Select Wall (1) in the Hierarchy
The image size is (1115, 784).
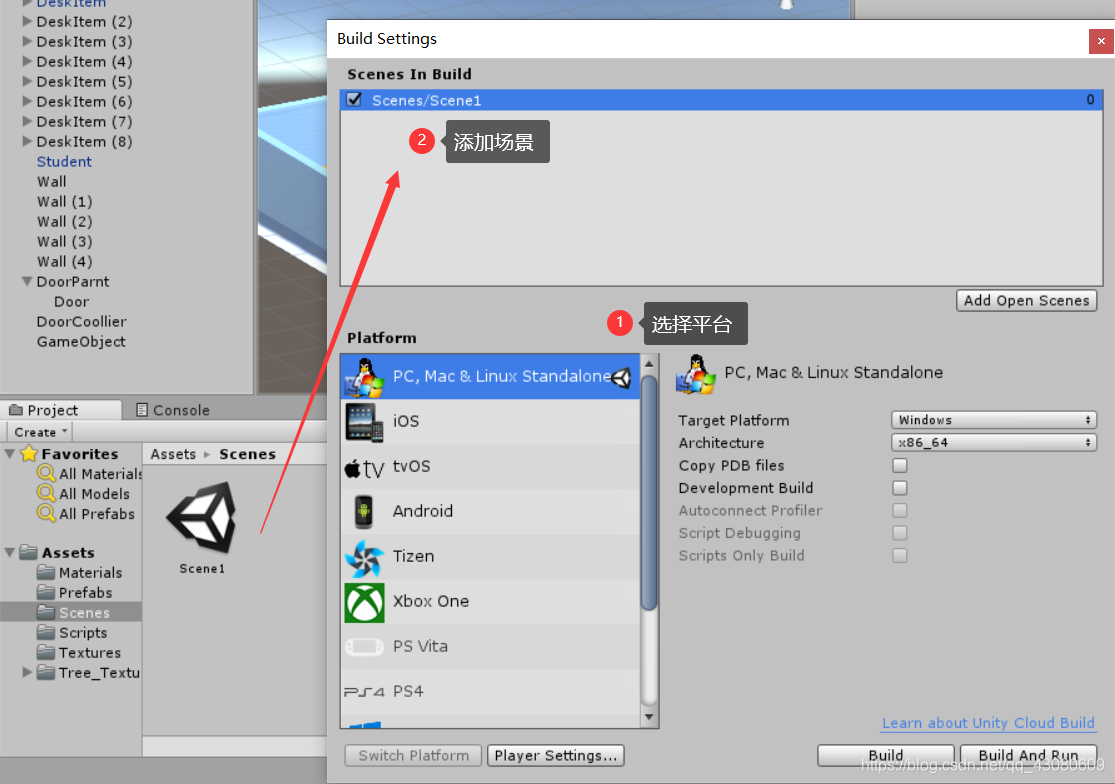pyautogui.click(x=64, y=201)
